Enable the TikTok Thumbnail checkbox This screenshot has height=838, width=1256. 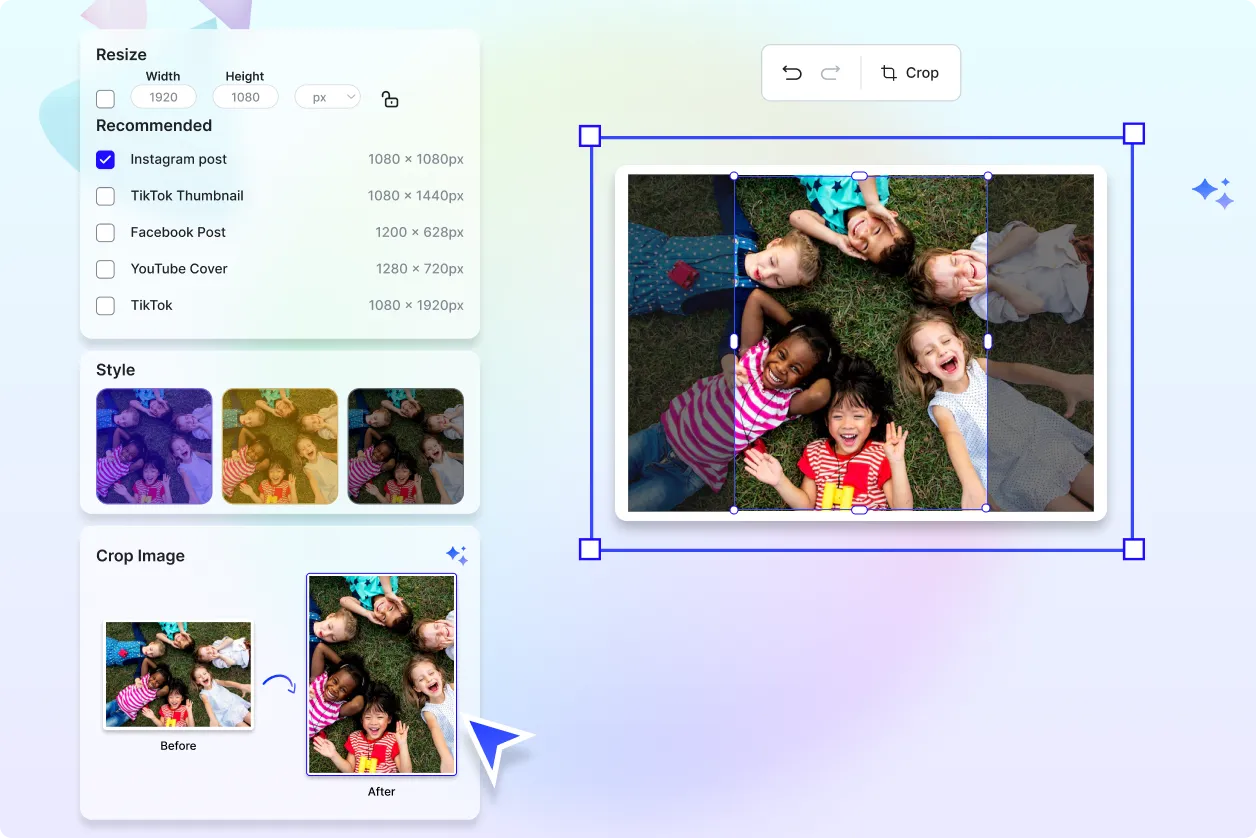105,196
